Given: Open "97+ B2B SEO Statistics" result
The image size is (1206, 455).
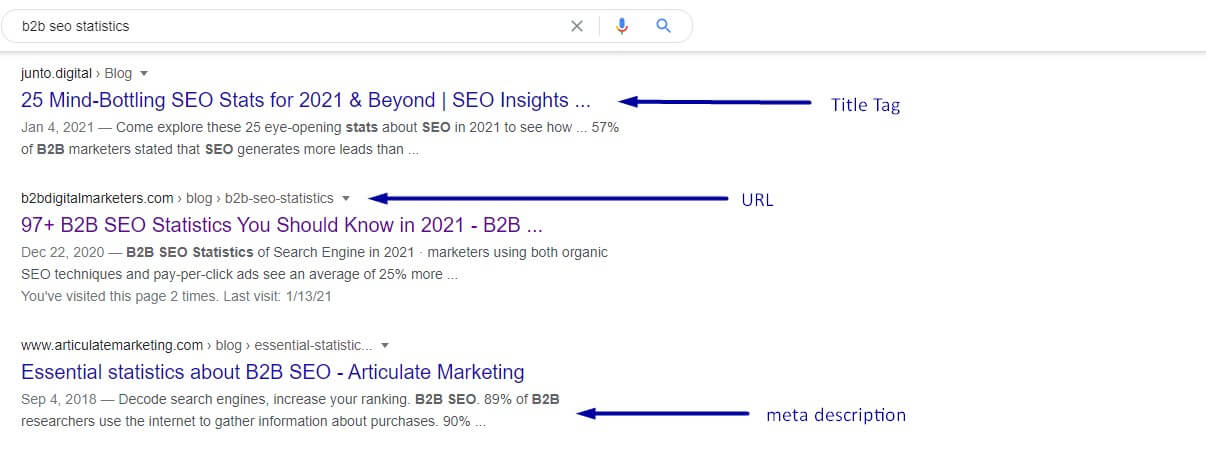Looking at the screenshot, I should (x=282, y=225).
